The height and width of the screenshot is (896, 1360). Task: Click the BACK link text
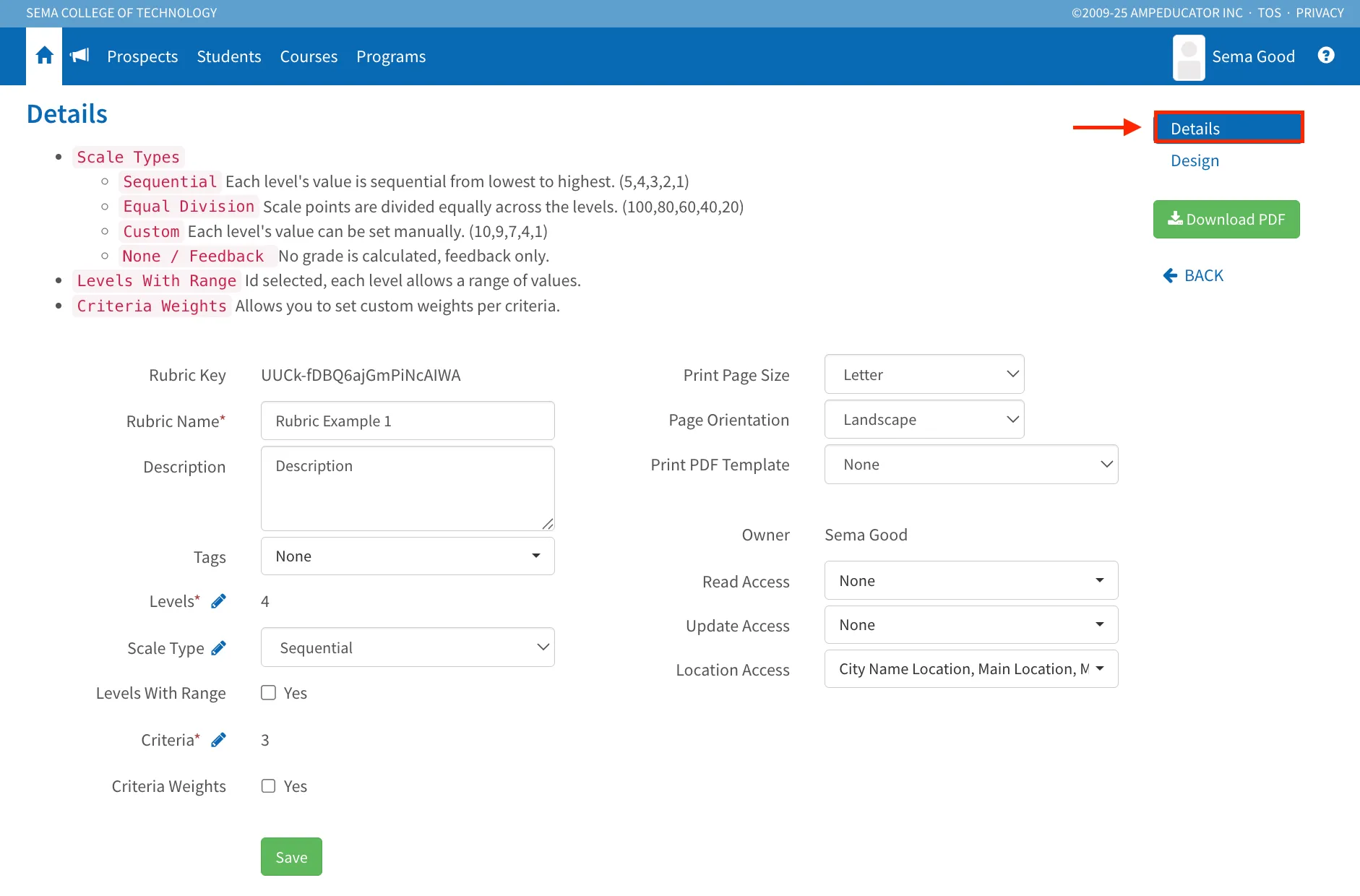1204,275
